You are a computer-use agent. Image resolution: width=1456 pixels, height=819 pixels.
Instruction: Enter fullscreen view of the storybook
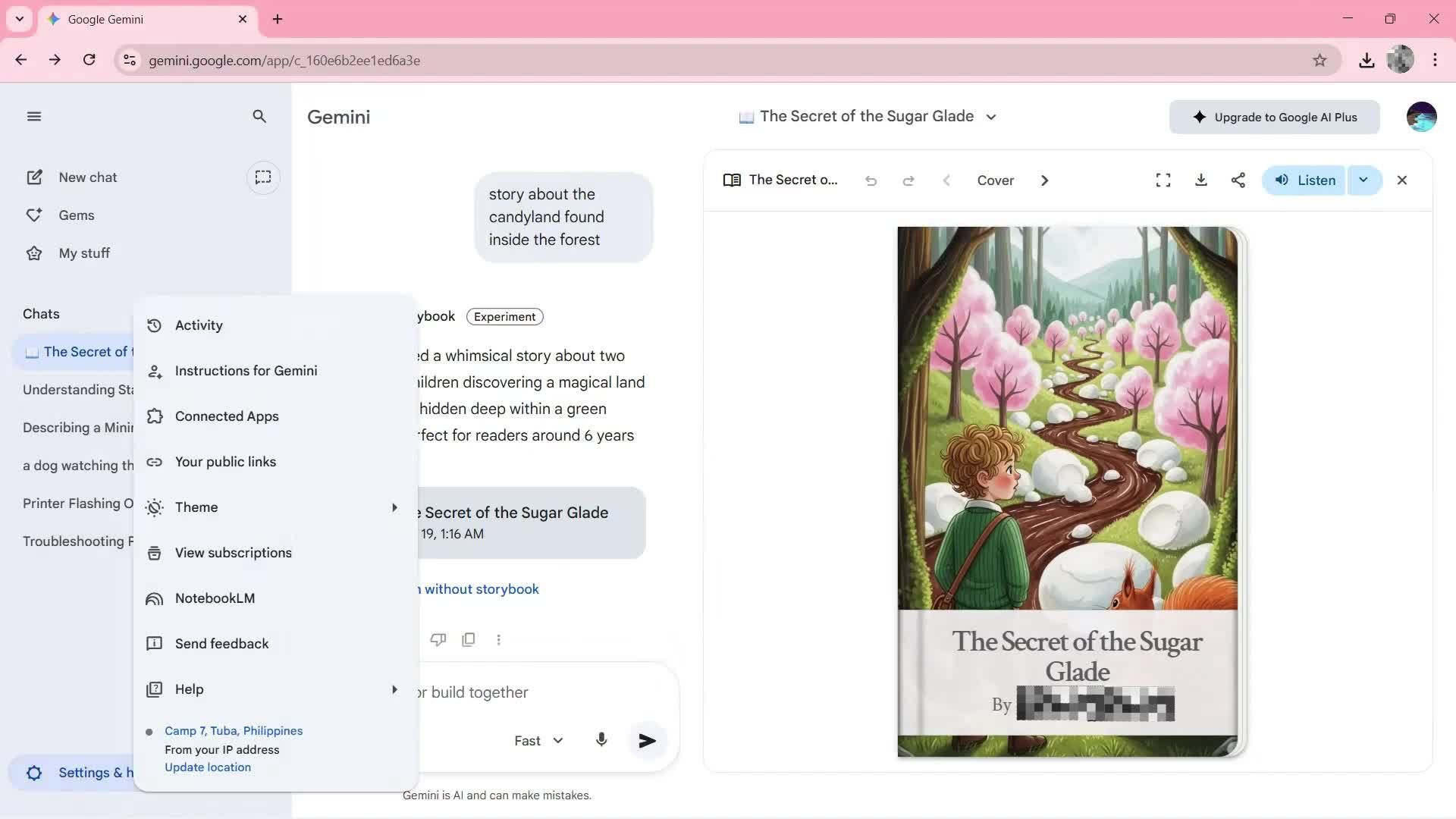coord(1163,180)
